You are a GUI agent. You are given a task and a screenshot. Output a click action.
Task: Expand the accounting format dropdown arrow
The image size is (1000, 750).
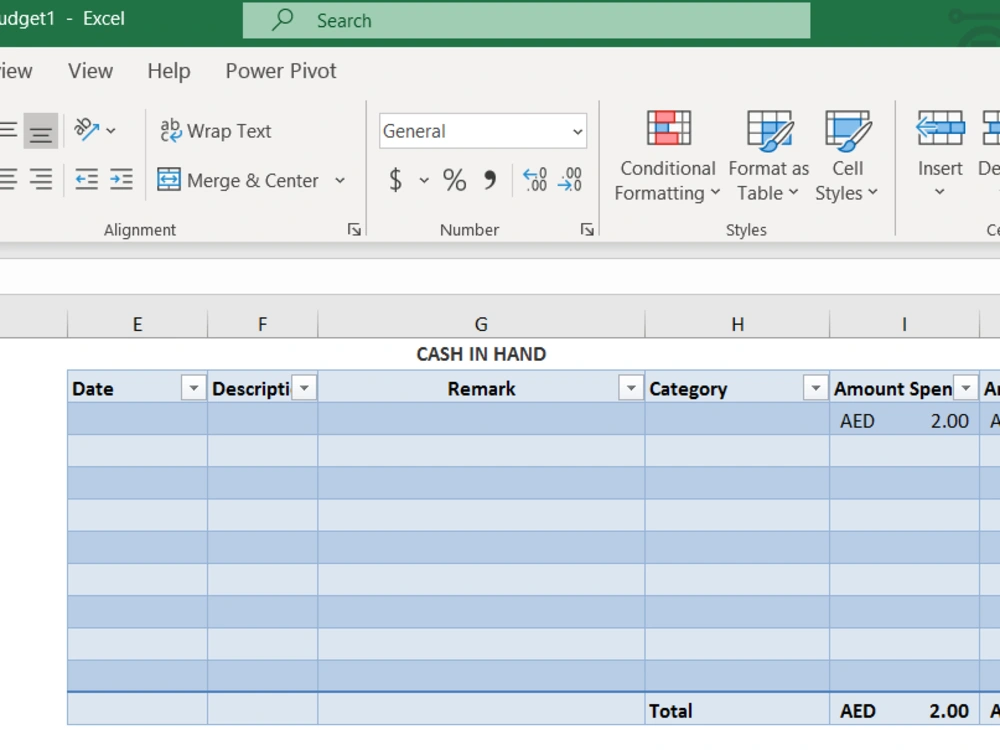[424, 180]
